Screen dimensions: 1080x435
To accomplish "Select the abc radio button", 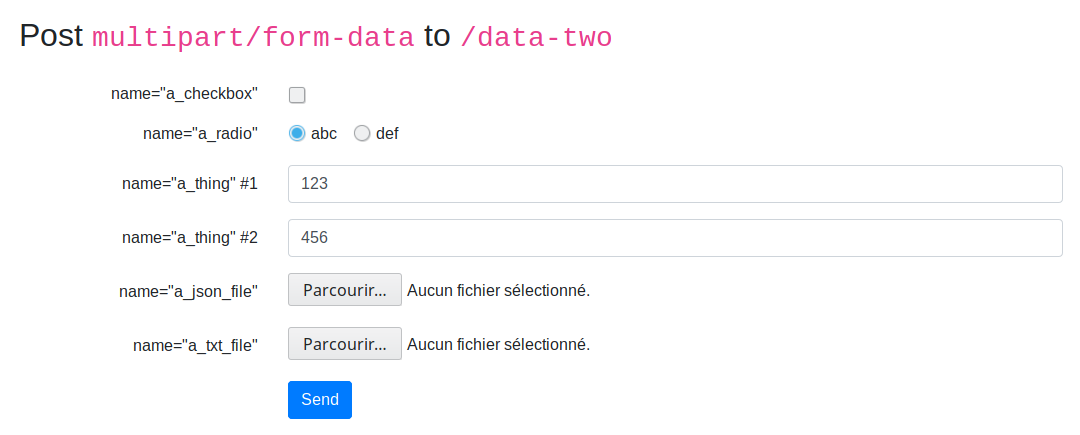I will (297, 133).
